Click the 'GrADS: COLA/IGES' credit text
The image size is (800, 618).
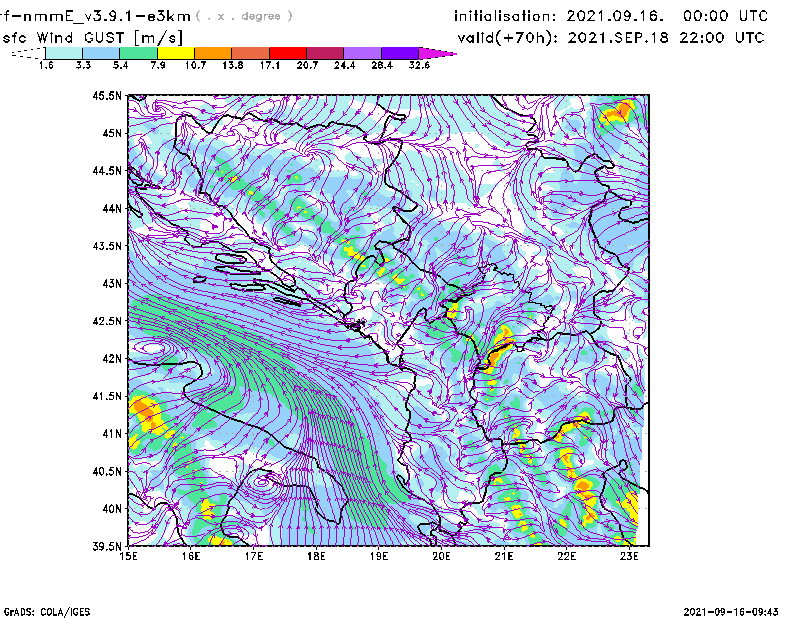tap(46, 612)
